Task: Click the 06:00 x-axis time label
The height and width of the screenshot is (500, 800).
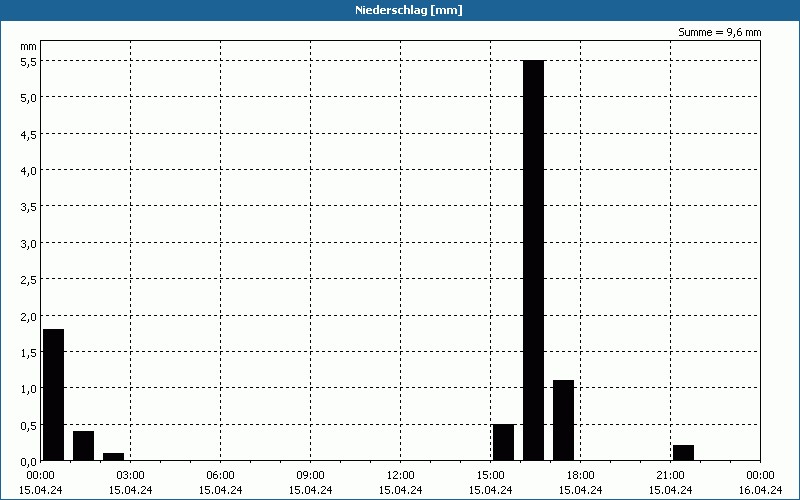Action: 220,476
